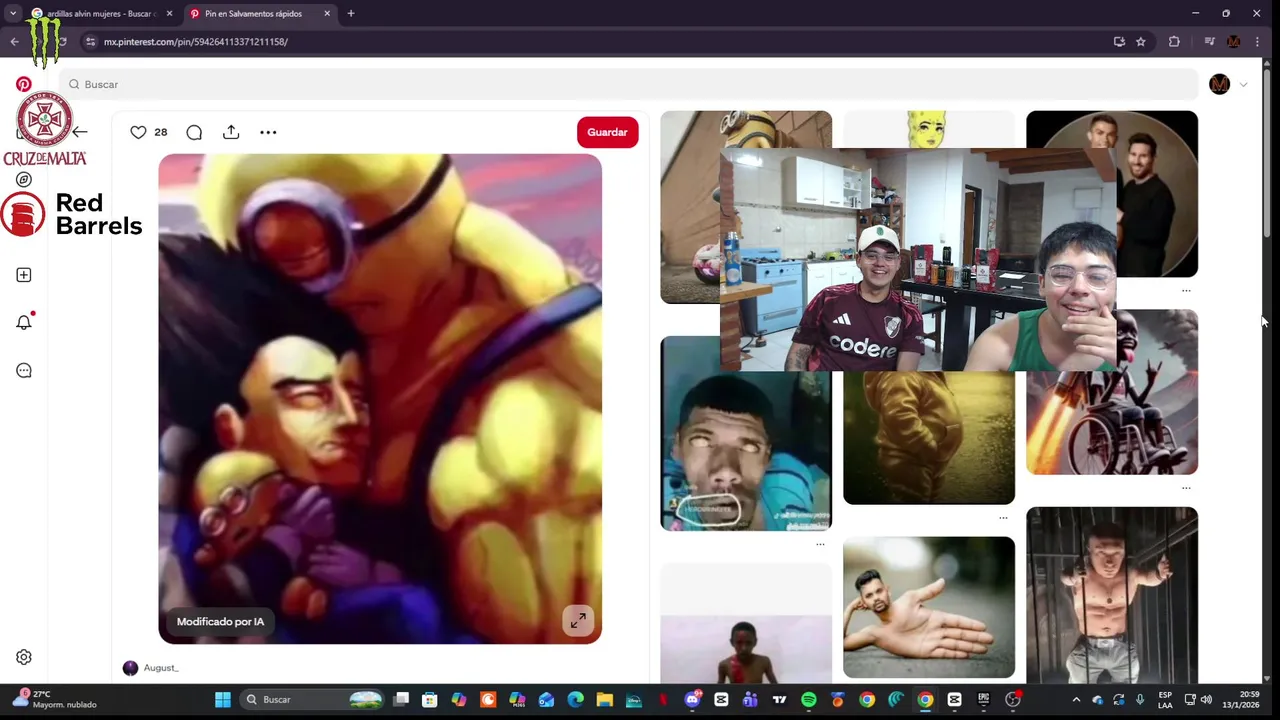Go back using the pin's left arrow

pos(80,132)
